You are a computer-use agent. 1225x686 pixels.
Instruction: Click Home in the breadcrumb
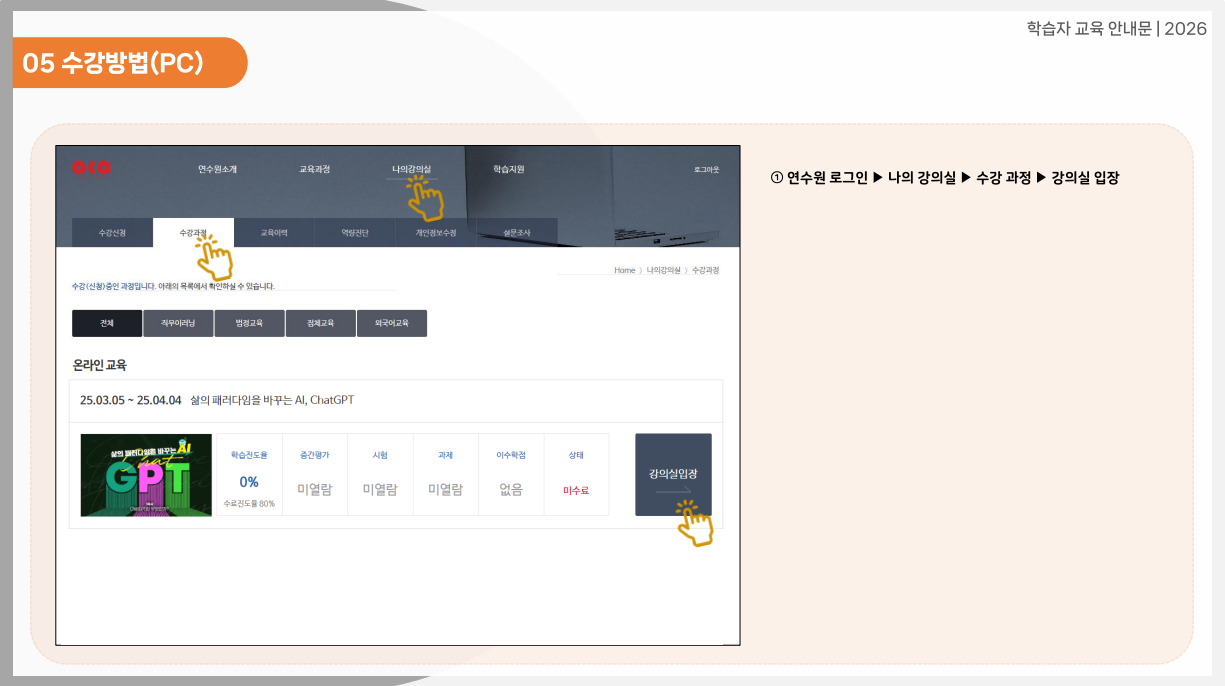click(x=624, y=271)
